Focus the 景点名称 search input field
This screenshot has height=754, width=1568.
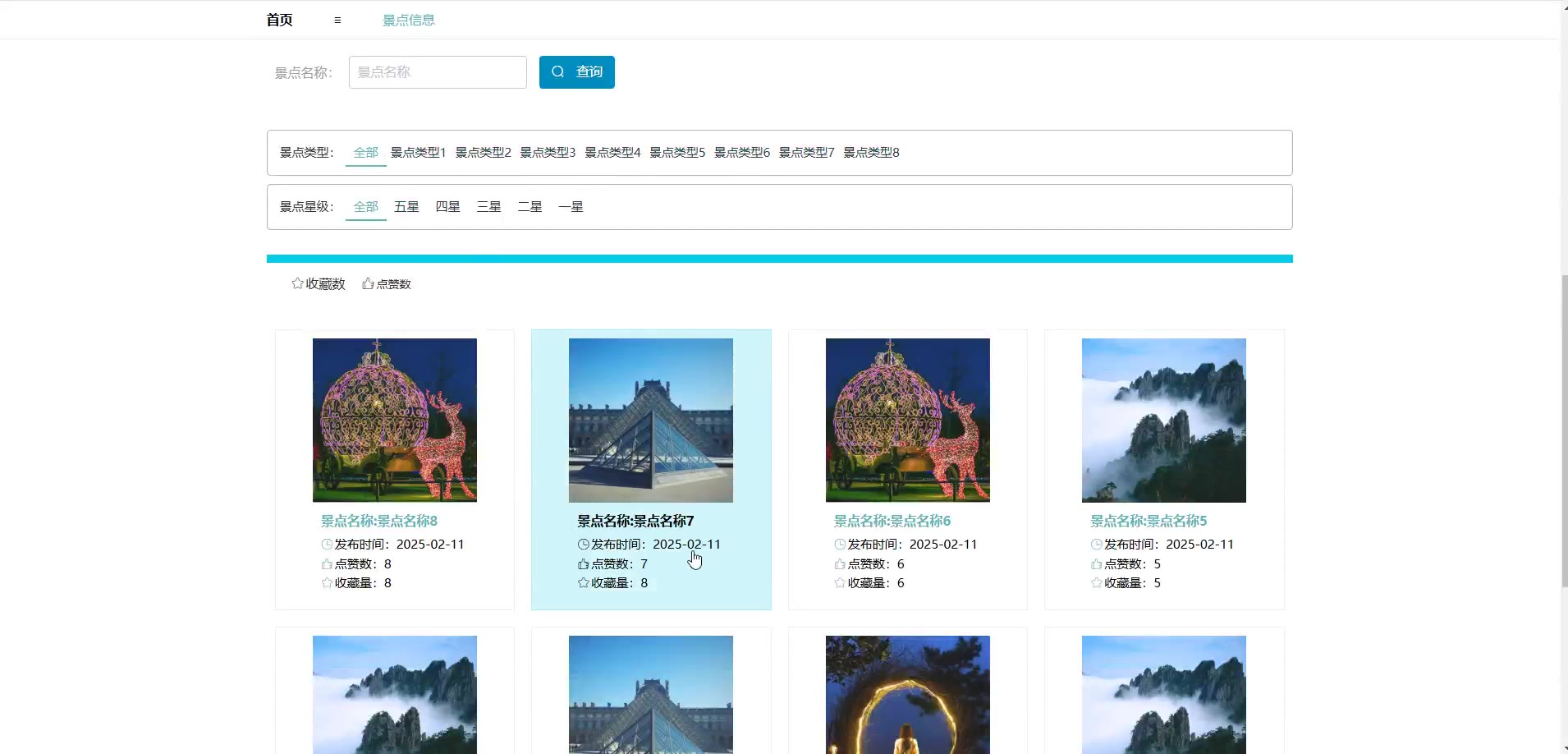tap(438, 72)
